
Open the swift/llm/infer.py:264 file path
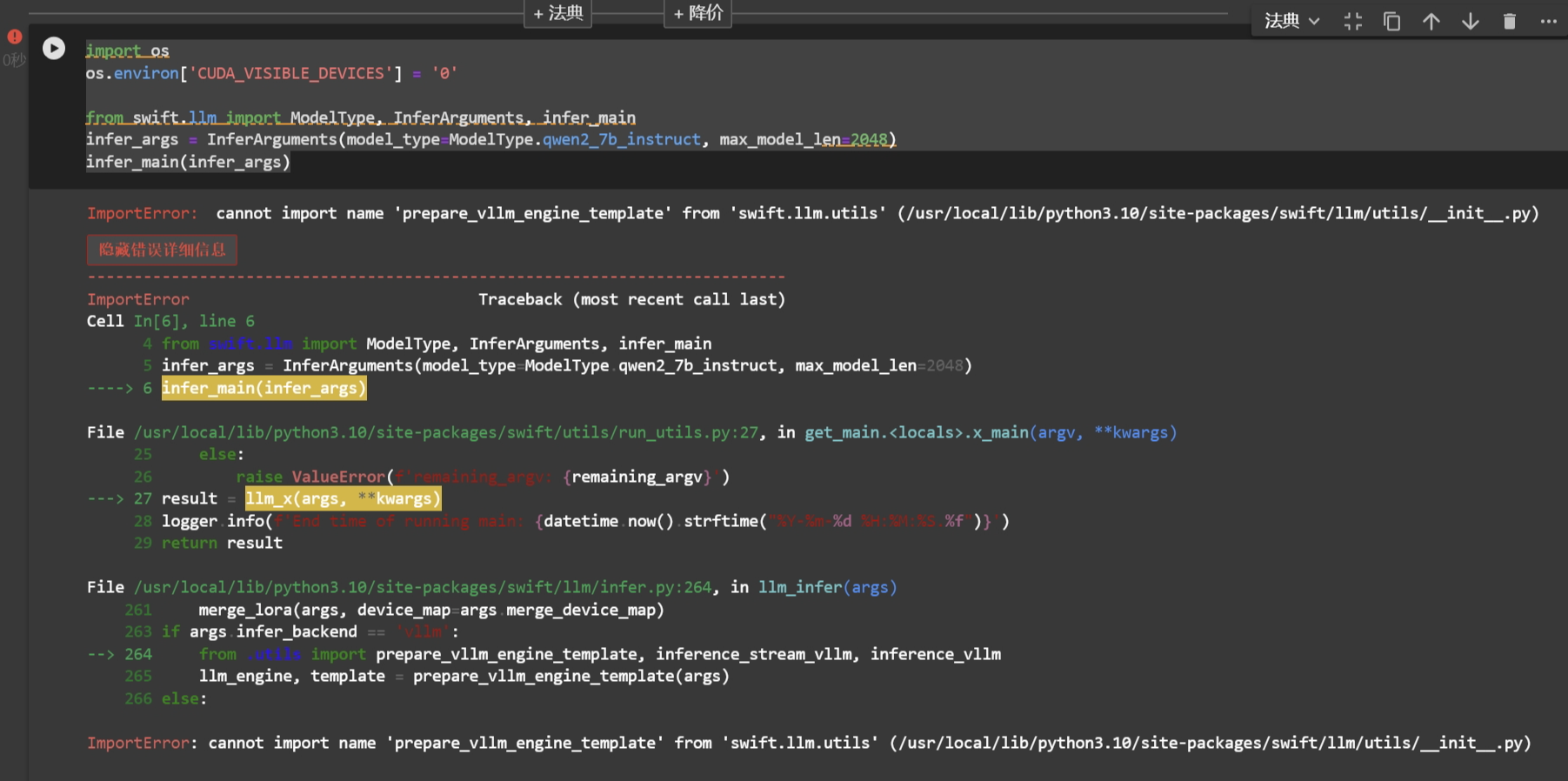423,587
